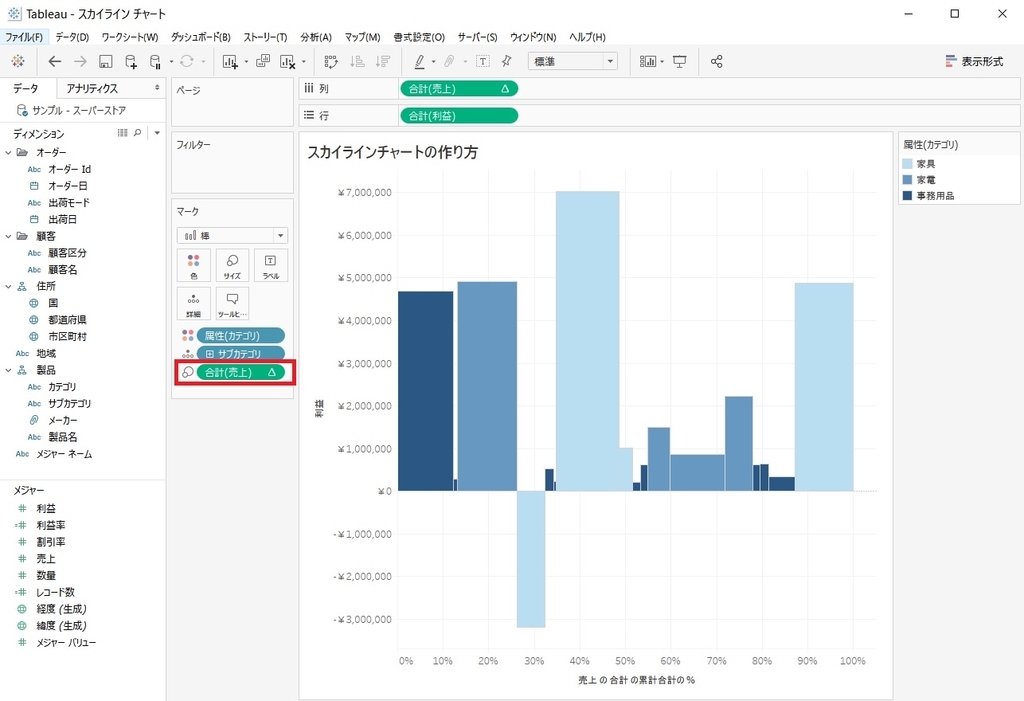Click the 家具 legend color swatch
The width and height of the screenshot is (1024, 701).
pyautogui.click(x=907, y=164)
